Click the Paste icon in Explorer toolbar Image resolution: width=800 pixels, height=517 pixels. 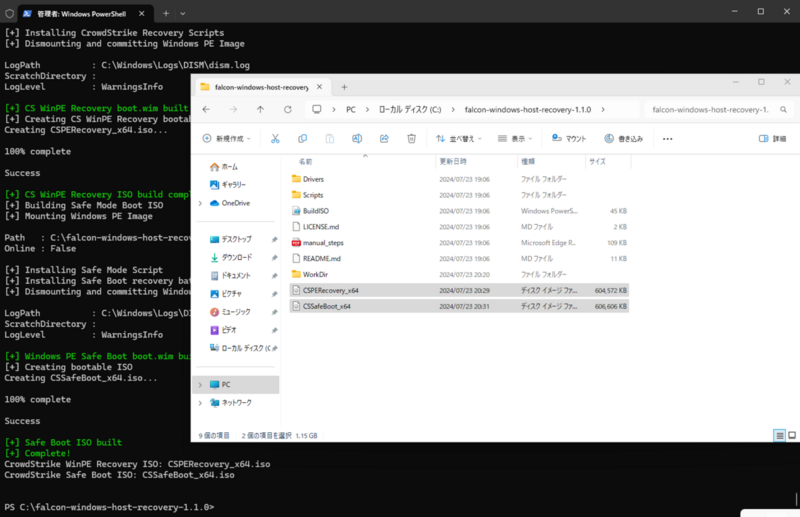(x=330, y=138)
